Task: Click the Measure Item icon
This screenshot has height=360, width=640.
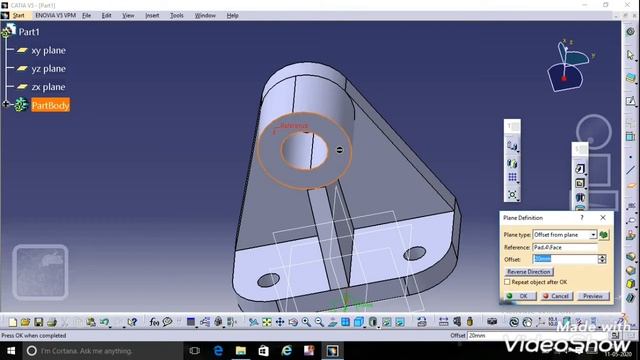Action: click(457, 322)
